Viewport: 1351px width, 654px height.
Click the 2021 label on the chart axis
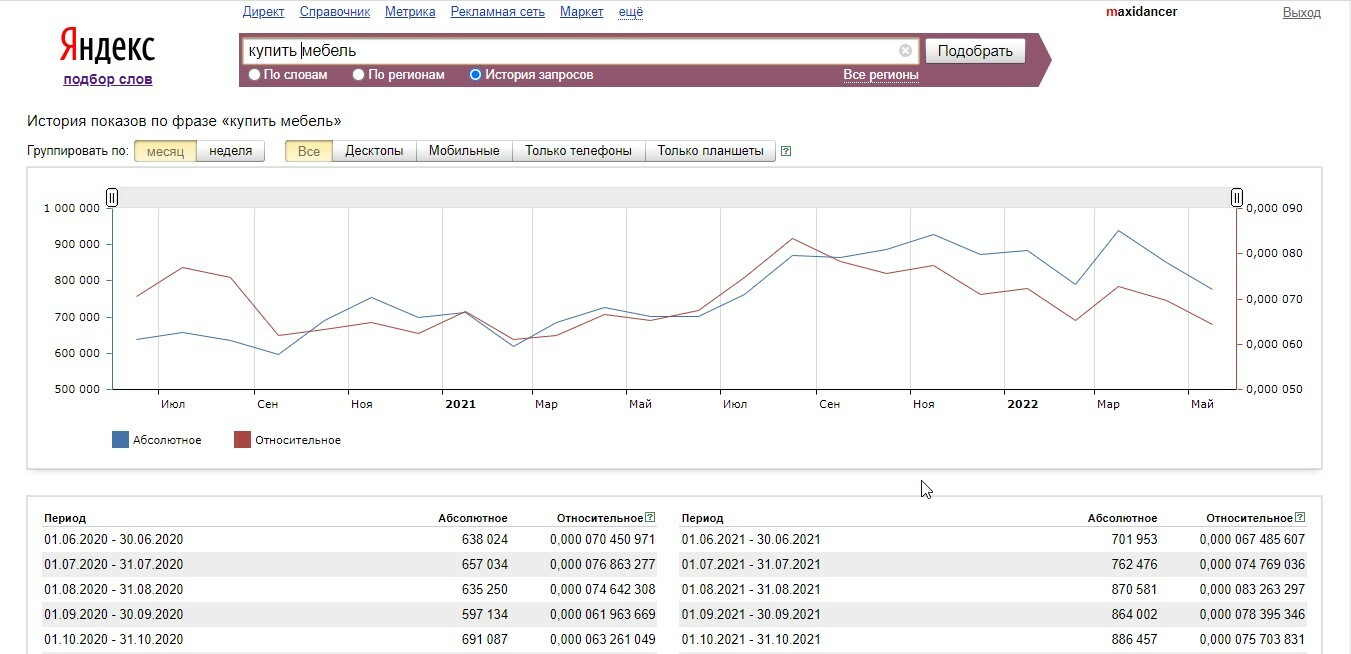[x=461, y=404]
